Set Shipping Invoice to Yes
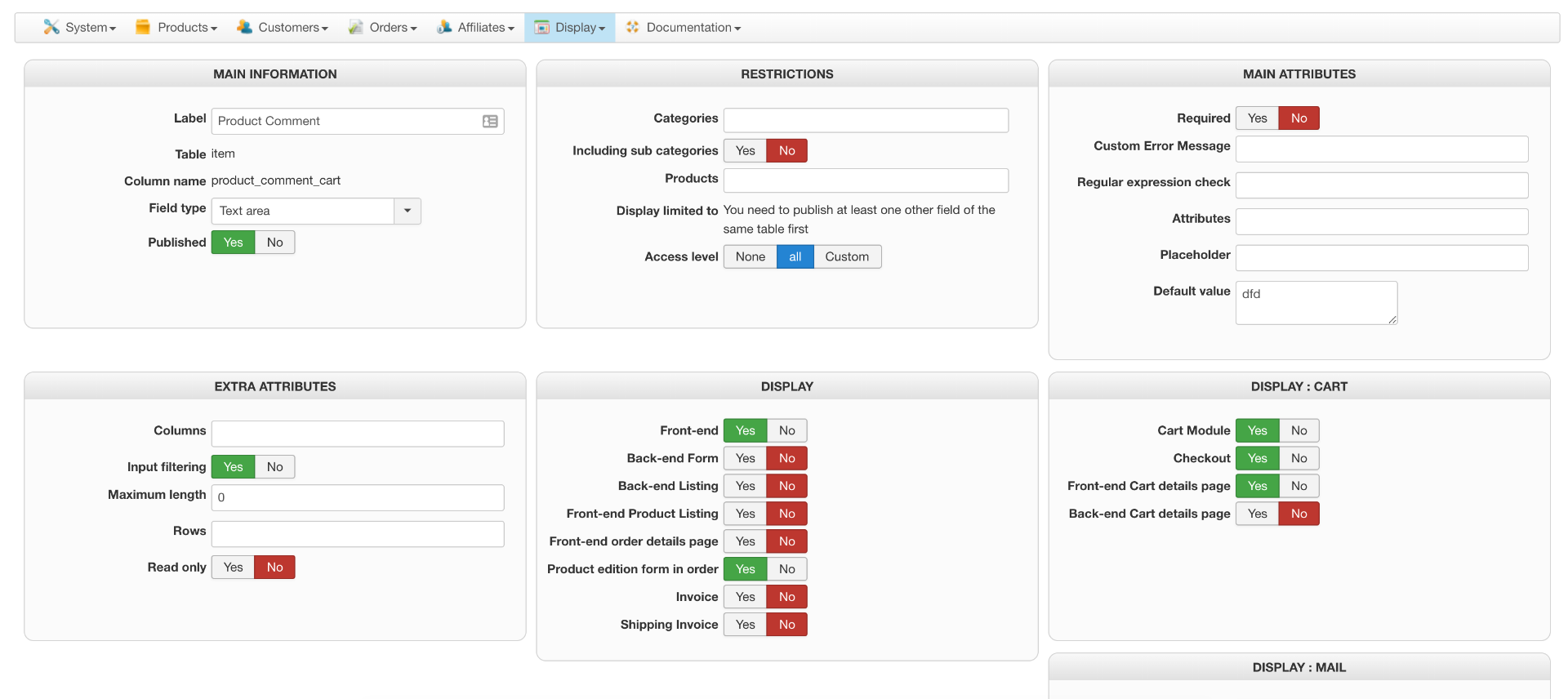 [x=746, y=625]
